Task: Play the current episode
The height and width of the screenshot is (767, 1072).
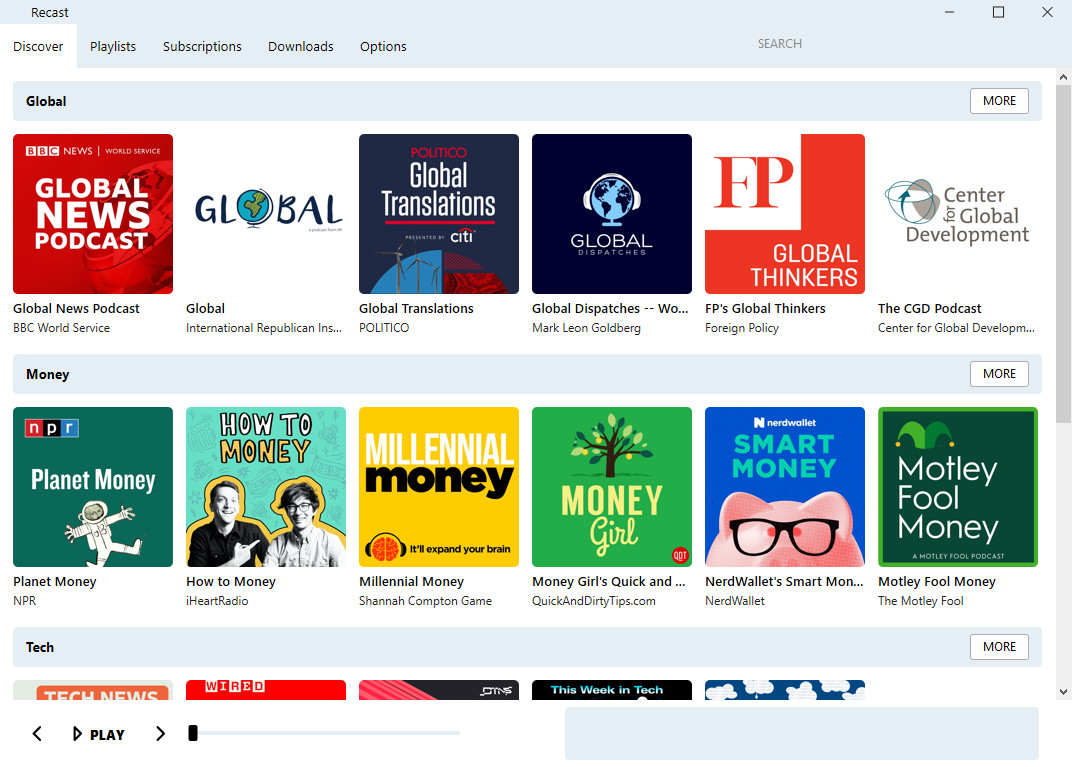Action: pyautogui.click(x=98, y=734)
